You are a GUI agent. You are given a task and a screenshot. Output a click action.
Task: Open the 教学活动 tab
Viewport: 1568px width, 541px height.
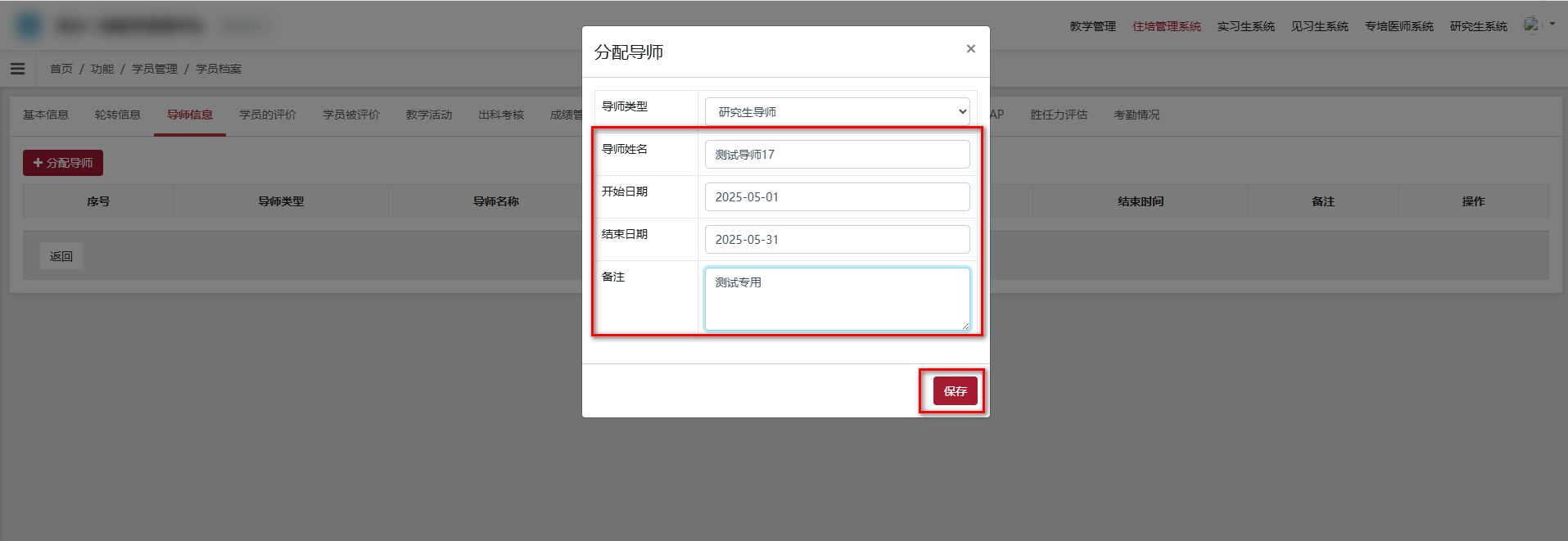[x=429, y=115]
